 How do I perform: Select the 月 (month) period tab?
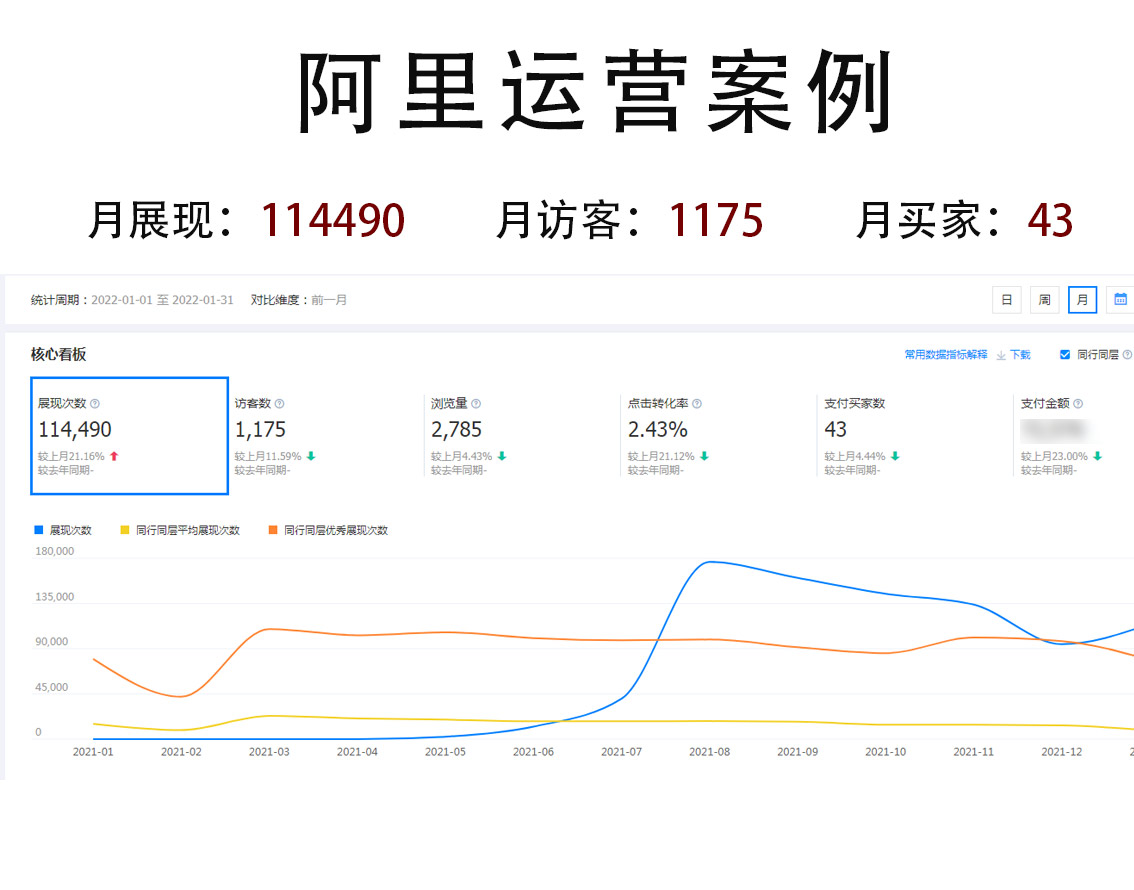click(1083, 299)
